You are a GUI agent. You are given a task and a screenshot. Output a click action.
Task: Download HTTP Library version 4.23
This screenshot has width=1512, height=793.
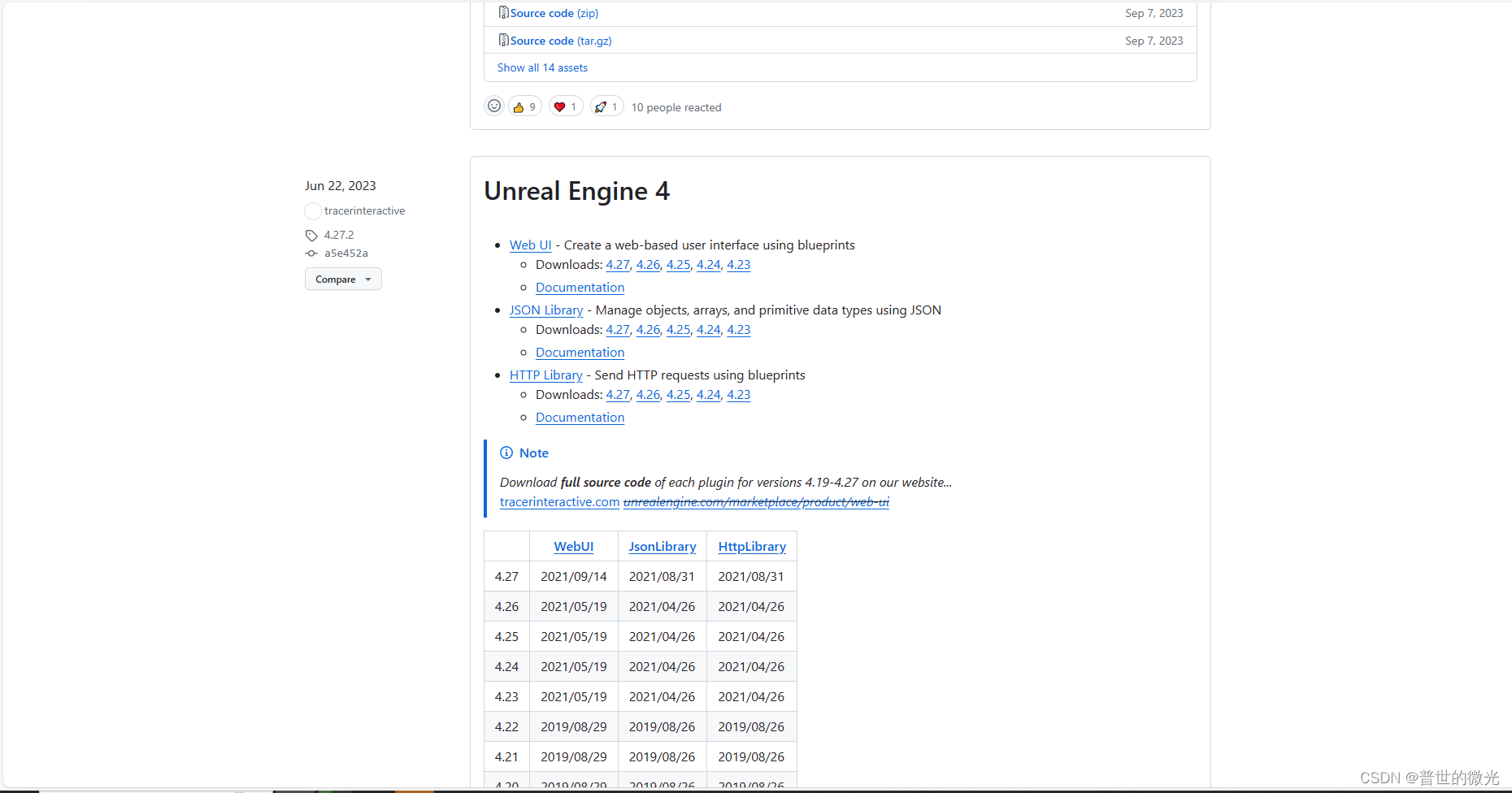click(x=738, y=394)
